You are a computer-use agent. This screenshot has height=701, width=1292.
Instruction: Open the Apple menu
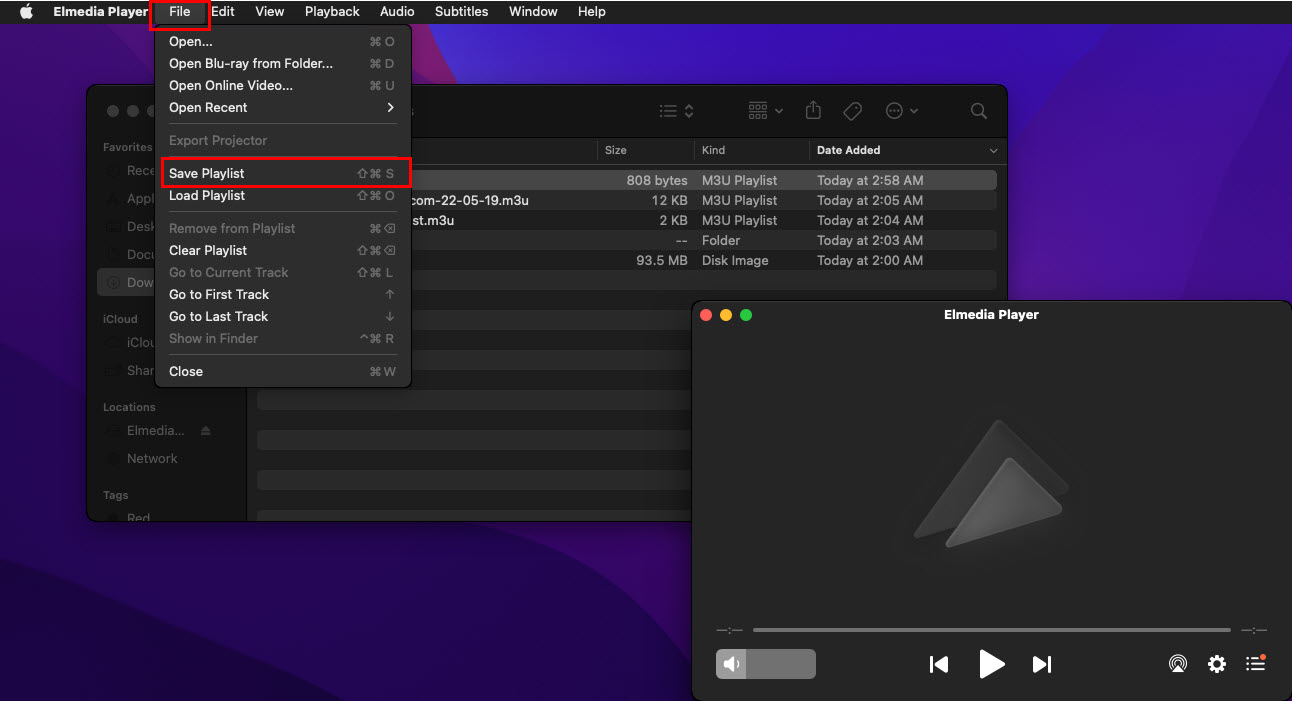pyautogui.click(x=26, y=11)
